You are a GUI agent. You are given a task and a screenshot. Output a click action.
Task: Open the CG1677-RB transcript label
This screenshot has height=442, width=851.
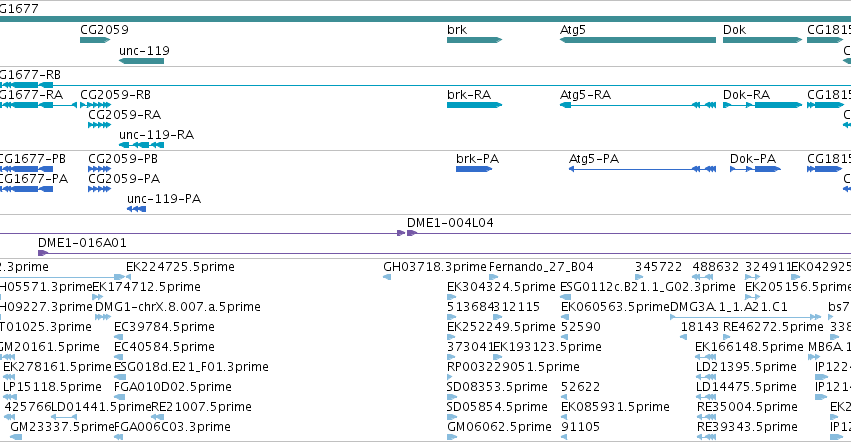pos(30,74)
